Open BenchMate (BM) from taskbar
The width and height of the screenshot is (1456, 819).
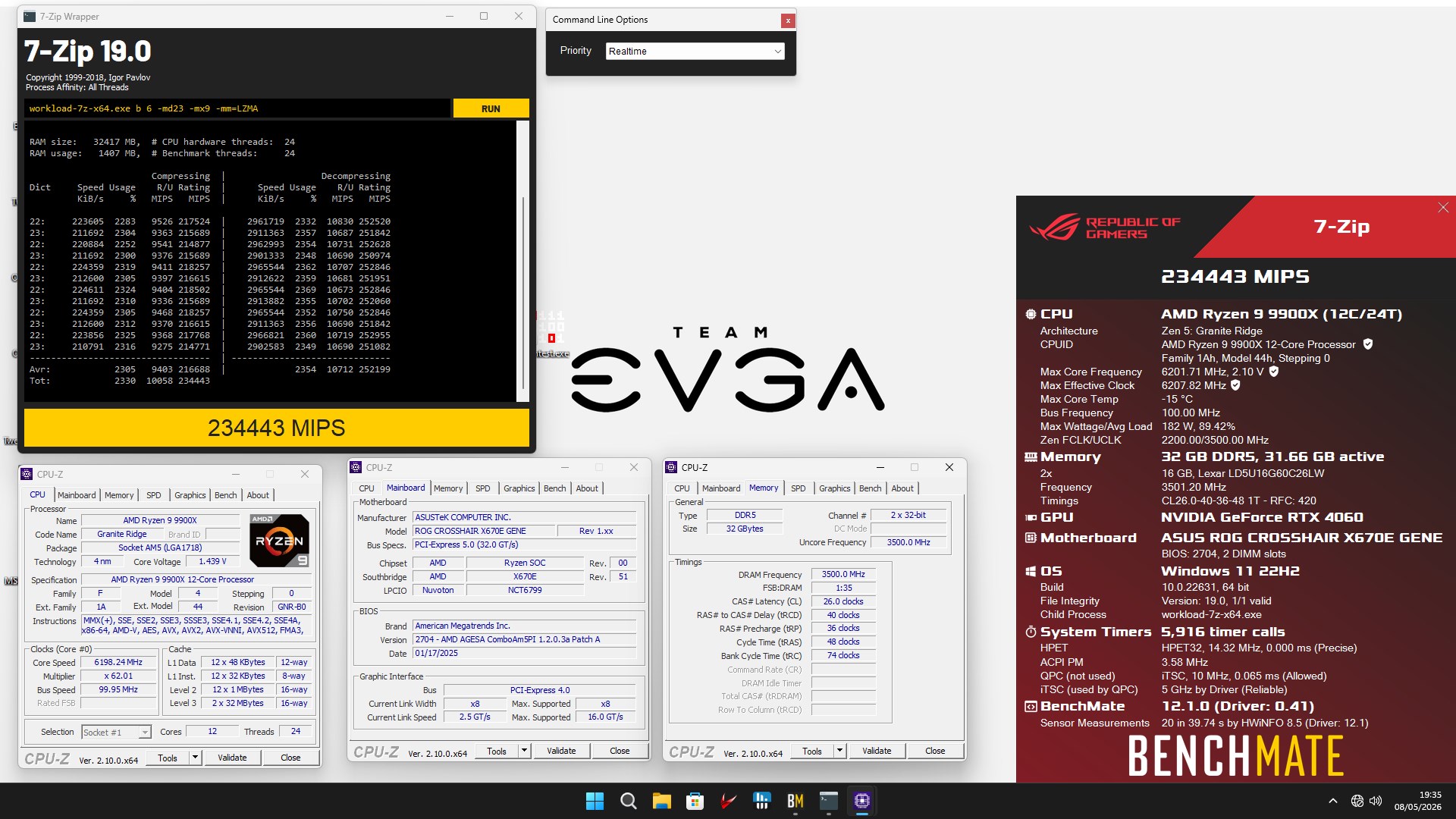(795, 801)
